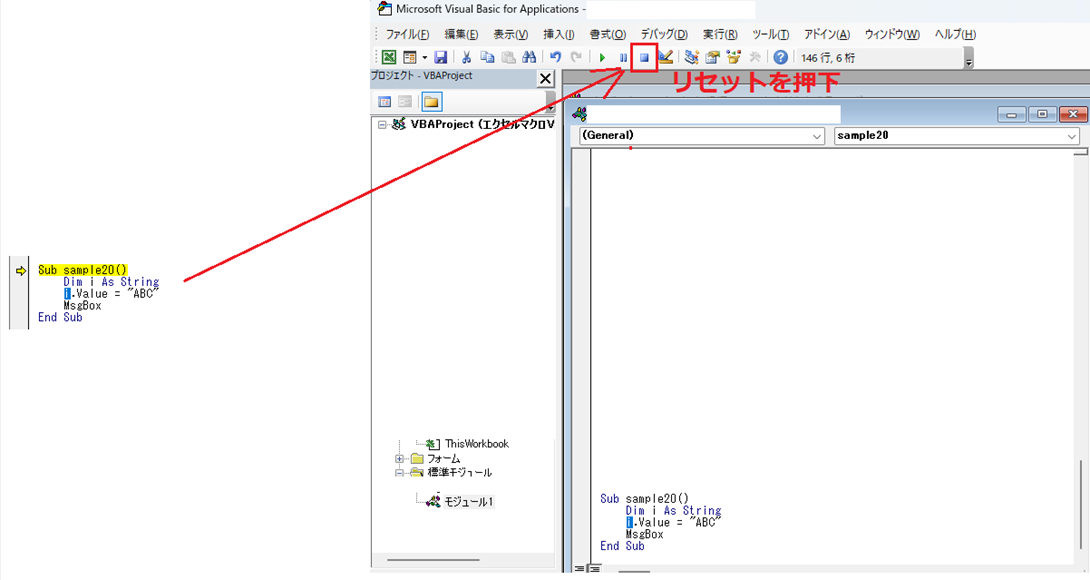Open the ウィンドウ(W) menu

[892, 34]
